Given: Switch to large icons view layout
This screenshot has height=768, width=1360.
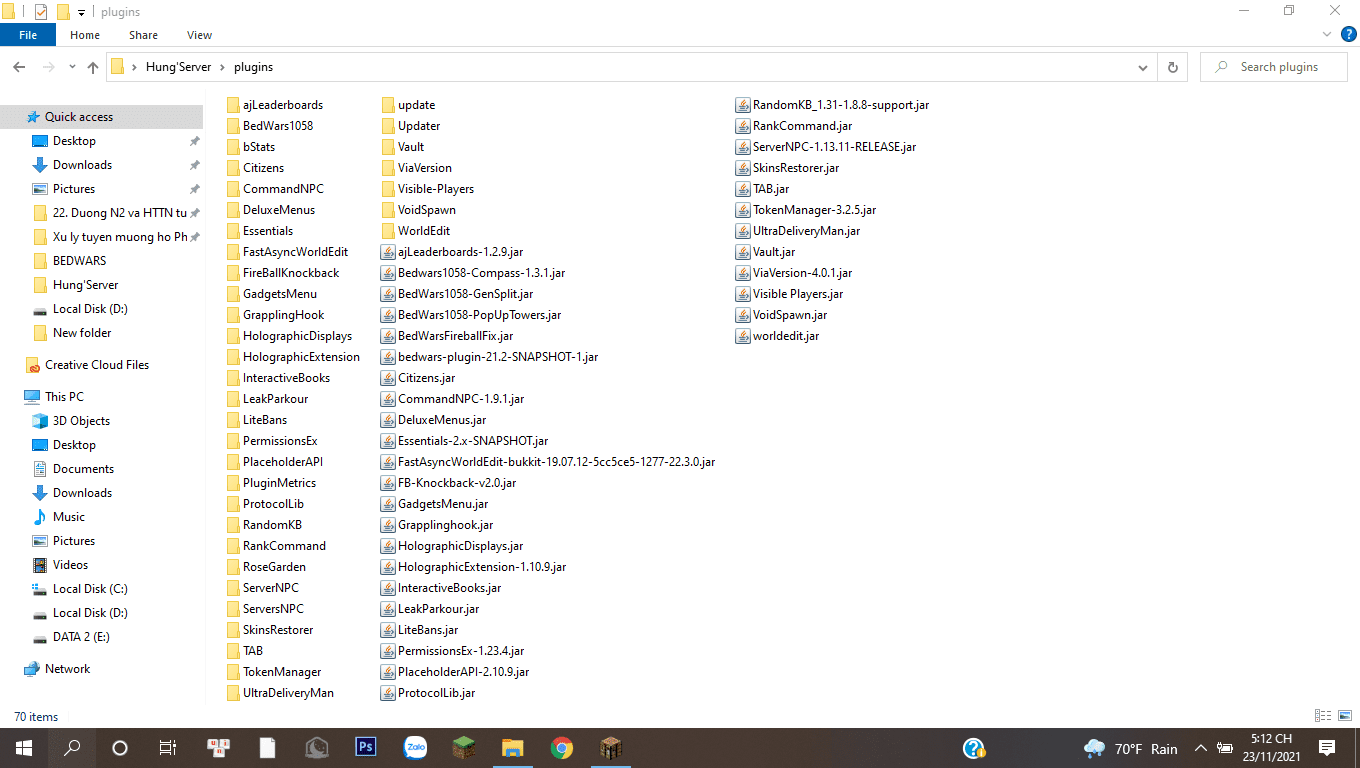Looking at the screenshot, I should pyautogui.click(x=1343, y=716).
